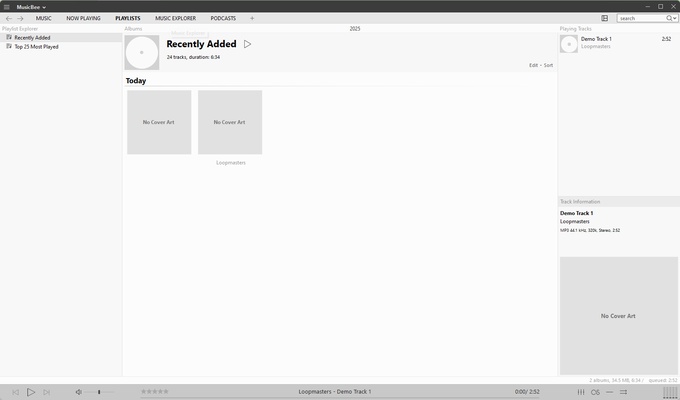Screen dimensions: 680x400
Task: Click the 2025 year header
Action: (x=355, y=29)
